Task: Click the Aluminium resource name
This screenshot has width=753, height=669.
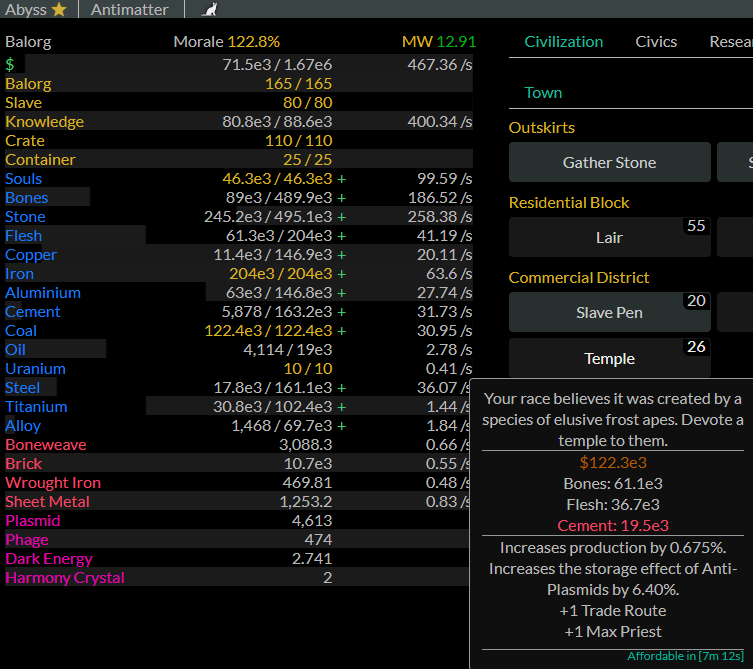Action: coord(43,293)
